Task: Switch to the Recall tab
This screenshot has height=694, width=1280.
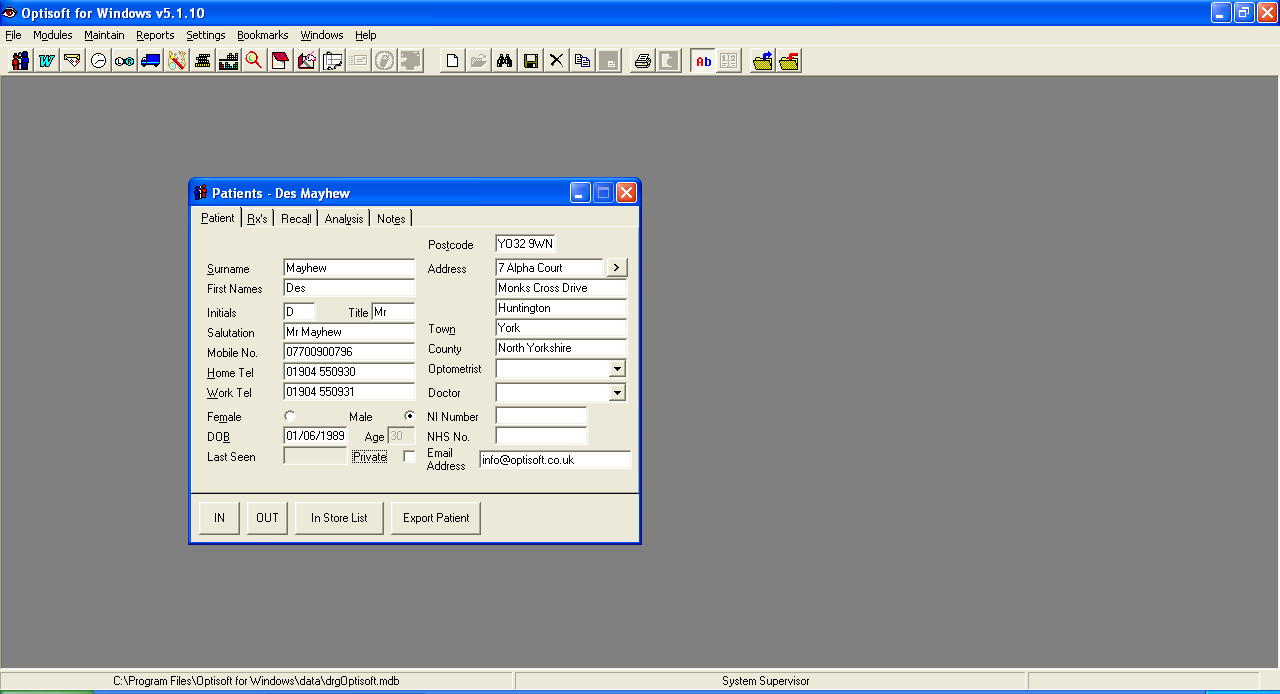Action: [x=296, y=219]
